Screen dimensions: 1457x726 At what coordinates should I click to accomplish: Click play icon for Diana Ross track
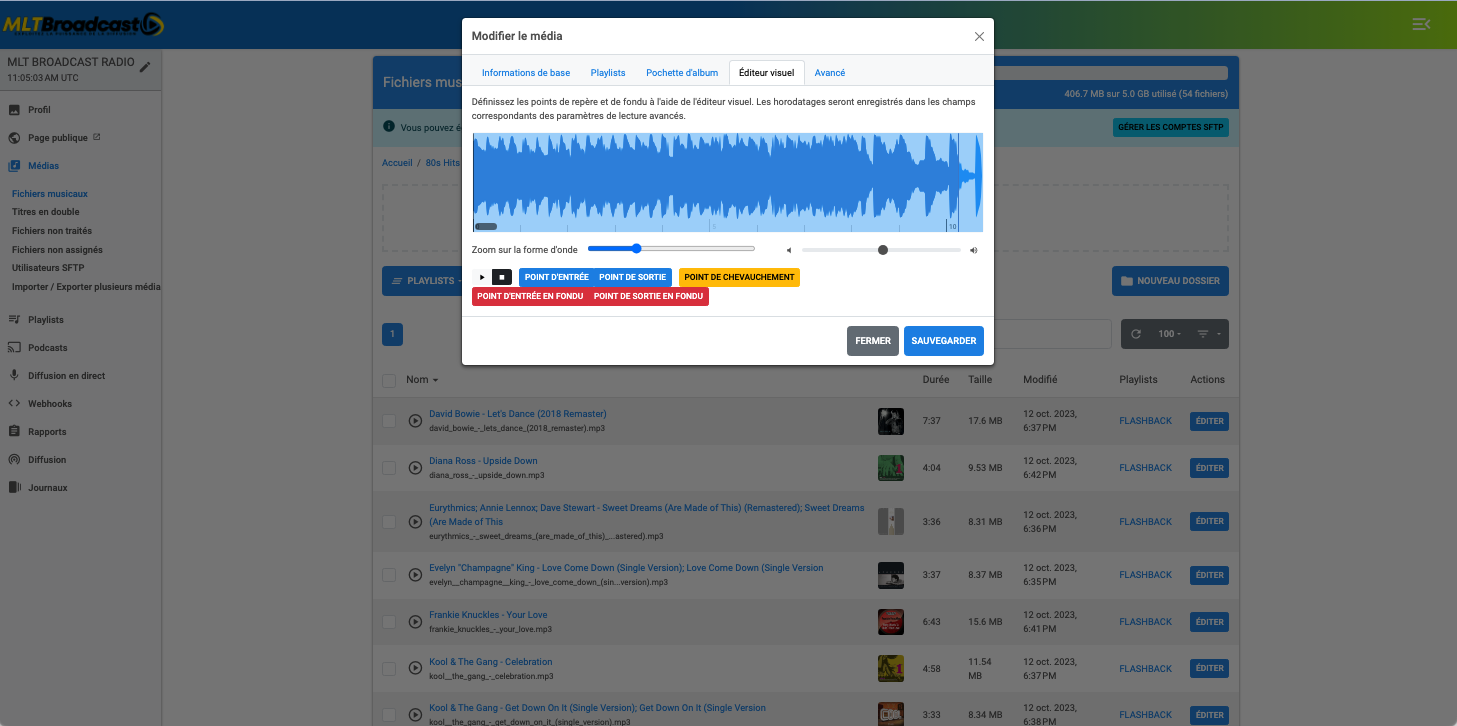click(x=415, y=468)
